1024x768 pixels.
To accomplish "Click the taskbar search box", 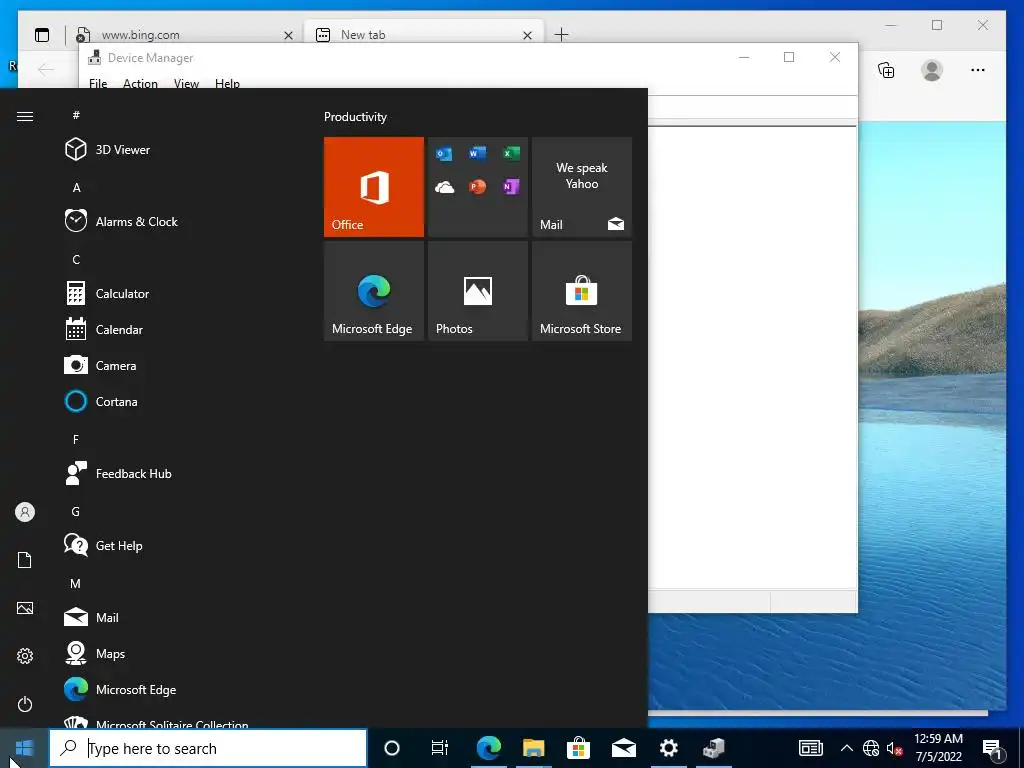I will (x=208, y=748).
